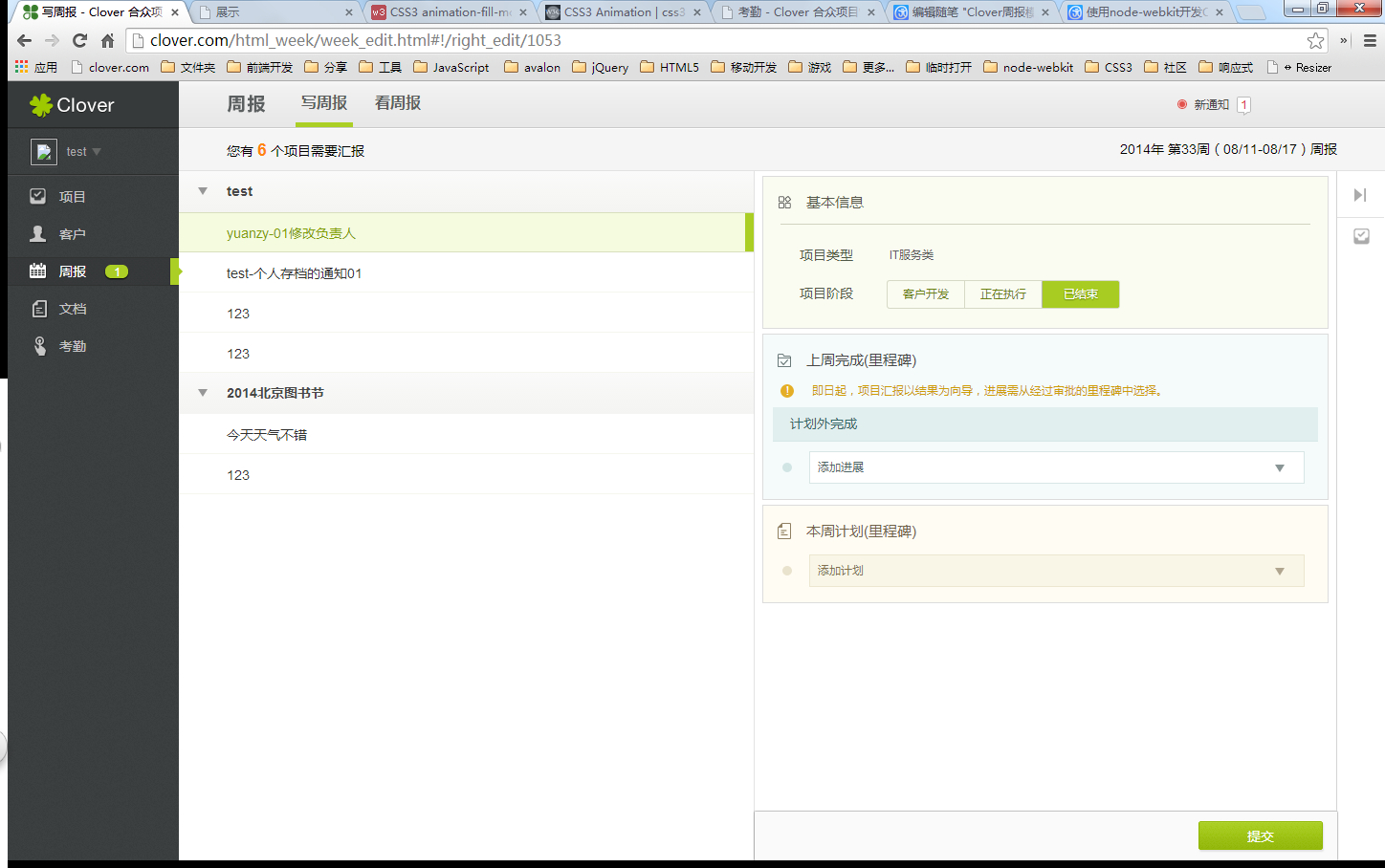The image size is (1385, 868).
Task: Select 123 row under 今天天气不错
Action: point(466,475)
